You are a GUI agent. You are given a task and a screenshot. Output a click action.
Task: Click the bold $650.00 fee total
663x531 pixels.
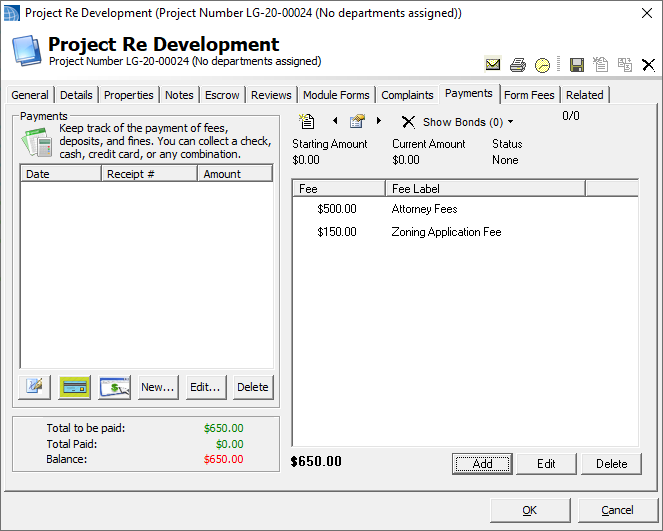coord(316,461)
